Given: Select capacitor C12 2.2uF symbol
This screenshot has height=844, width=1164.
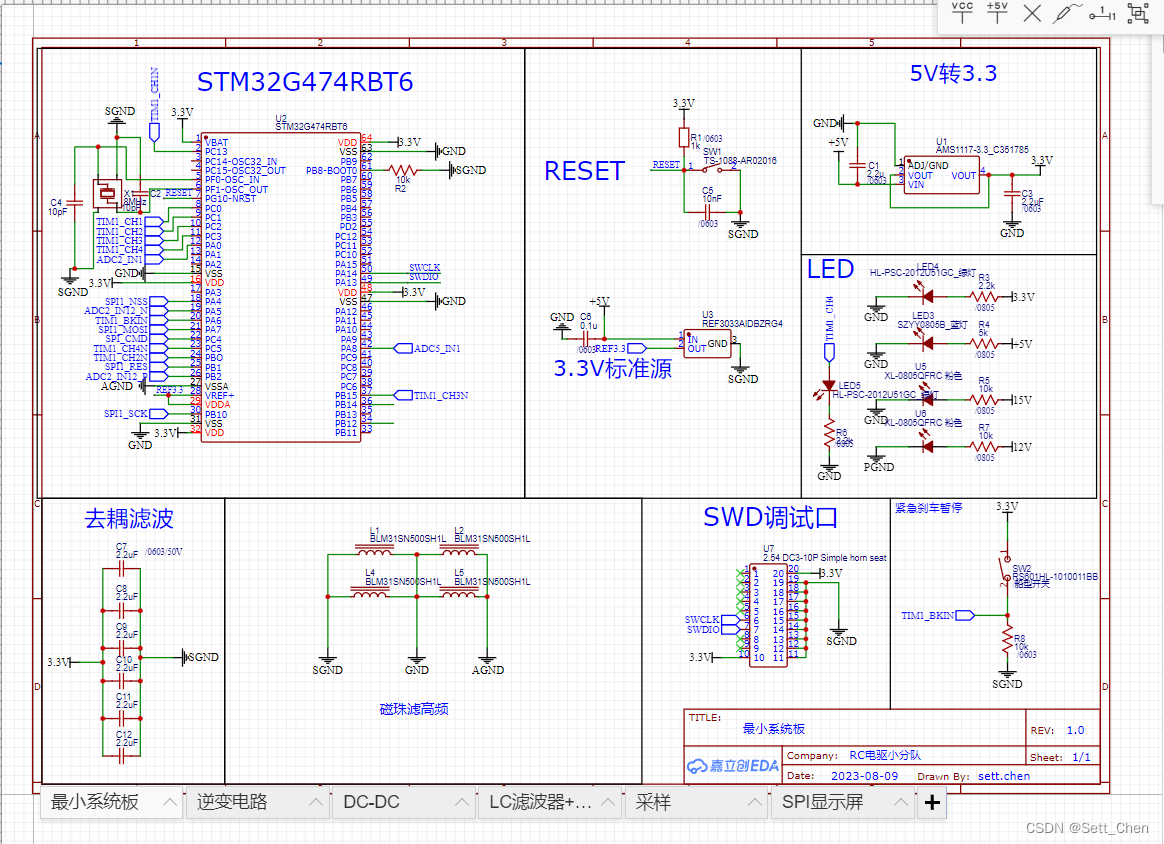Looking at the screenshot, I should click(x=122, y=756).
